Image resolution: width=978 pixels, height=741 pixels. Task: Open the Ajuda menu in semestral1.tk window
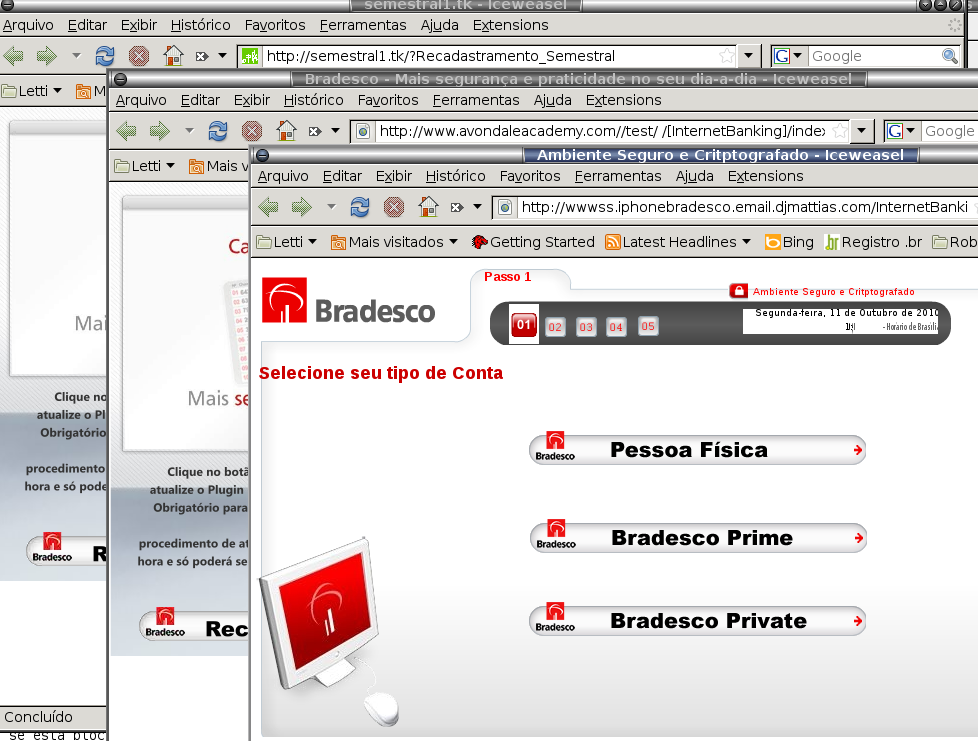click(440, 25)
